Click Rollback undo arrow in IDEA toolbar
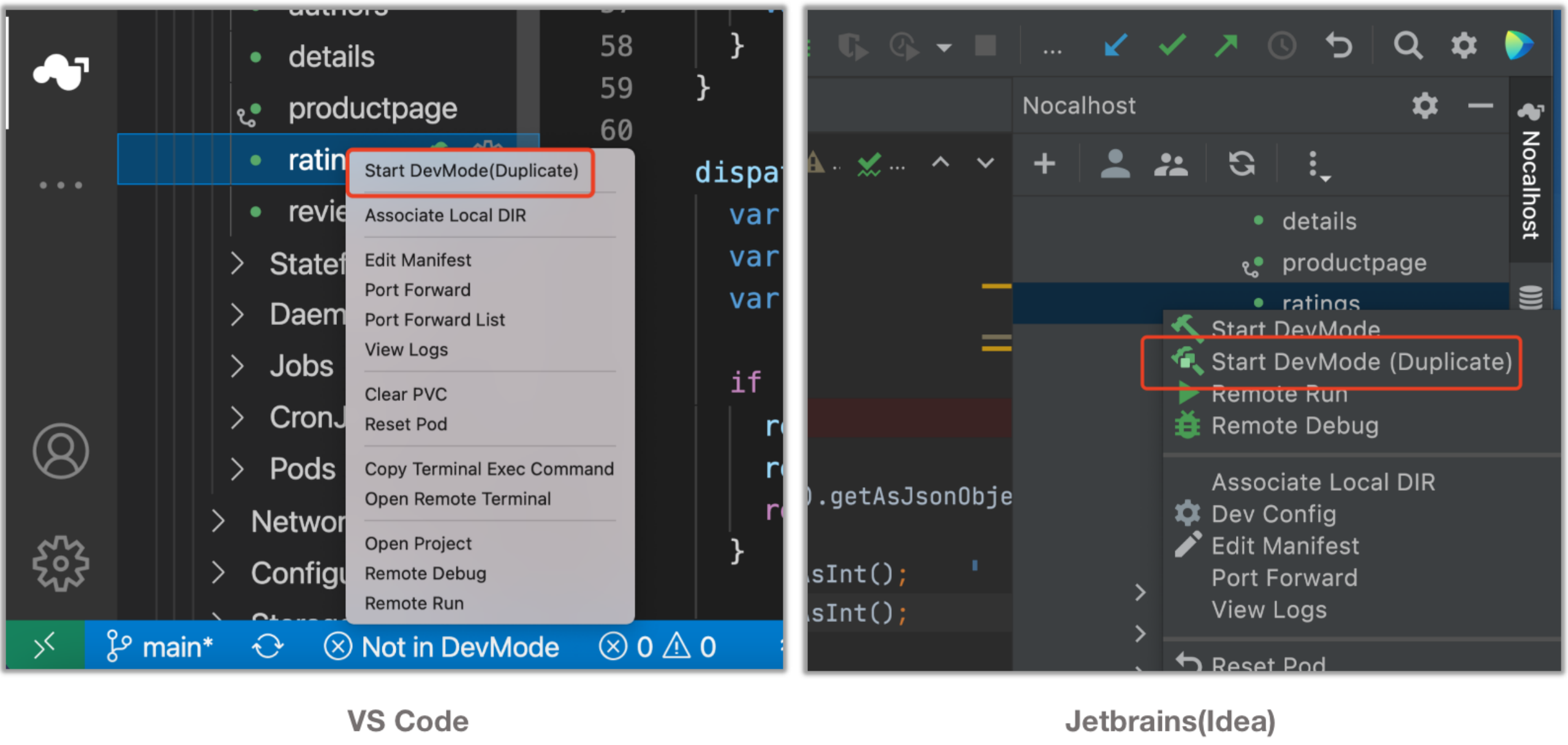This screenshot has height=745, width=1568. 1339,45
